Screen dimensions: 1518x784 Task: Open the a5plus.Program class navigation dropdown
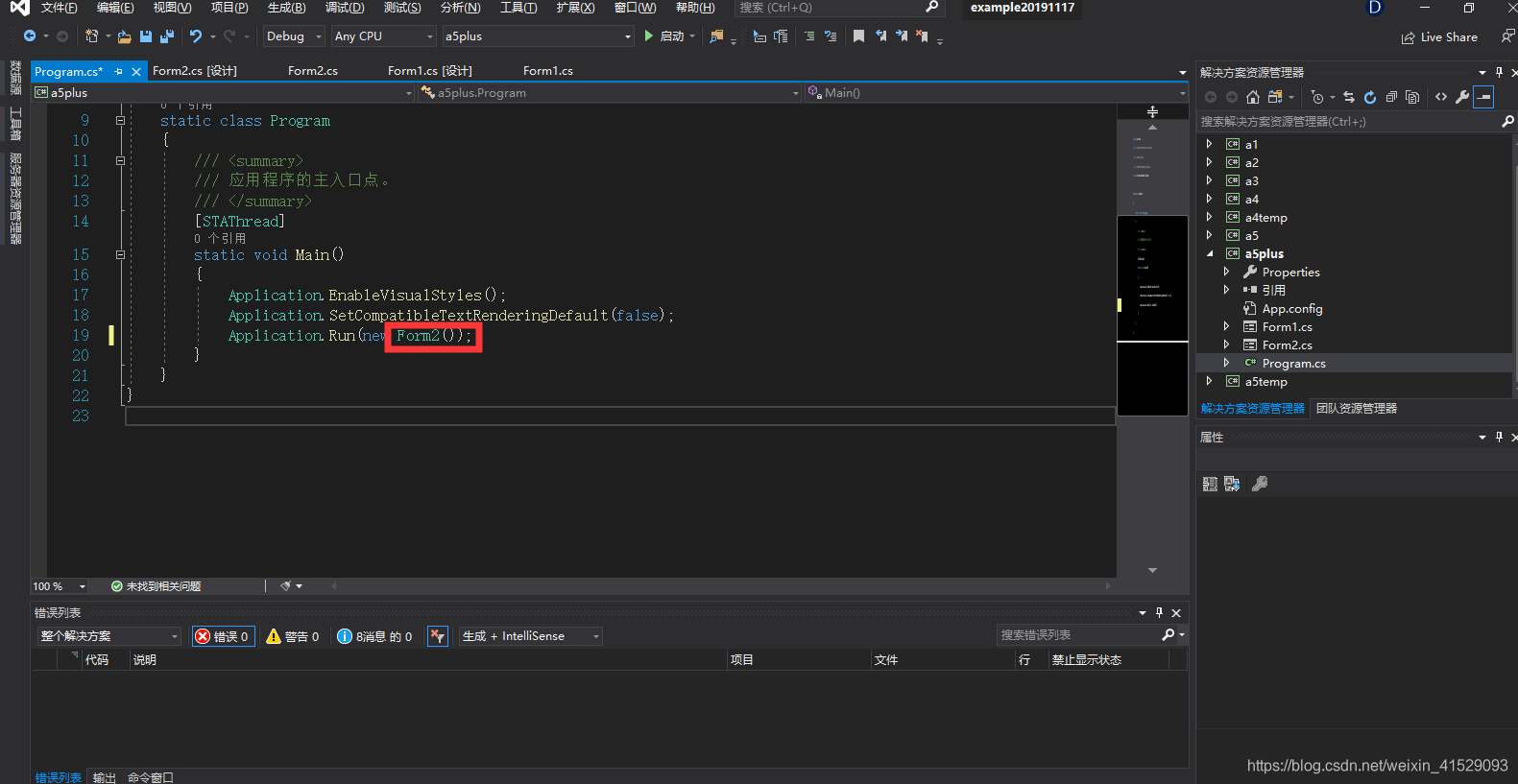[609, 93]
